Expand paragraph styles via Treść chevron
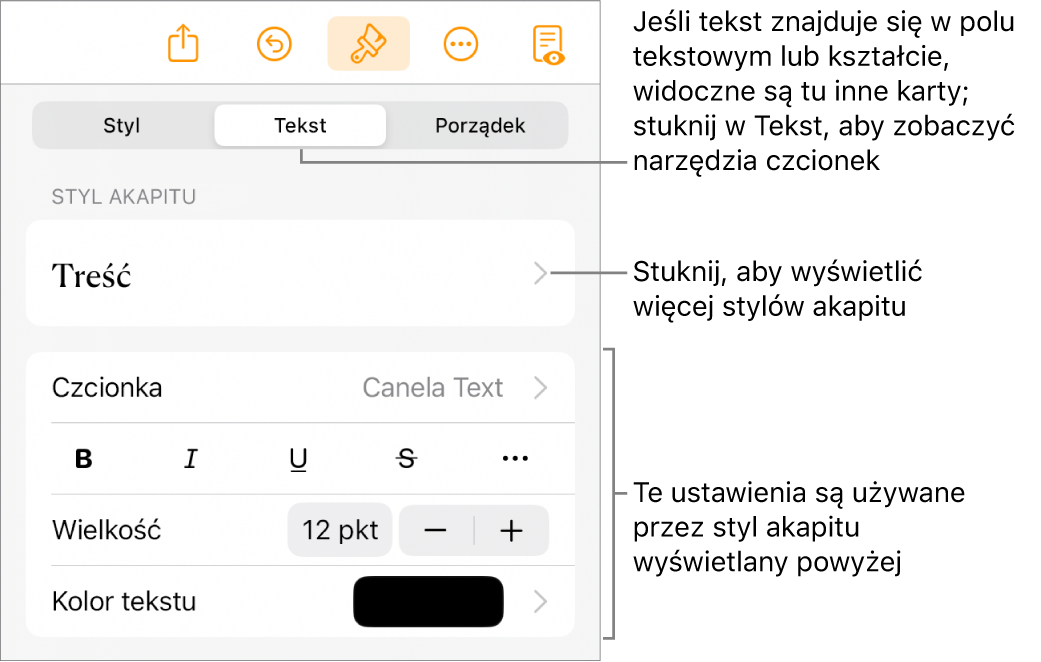1041x662 pixels. pos(540,274)
